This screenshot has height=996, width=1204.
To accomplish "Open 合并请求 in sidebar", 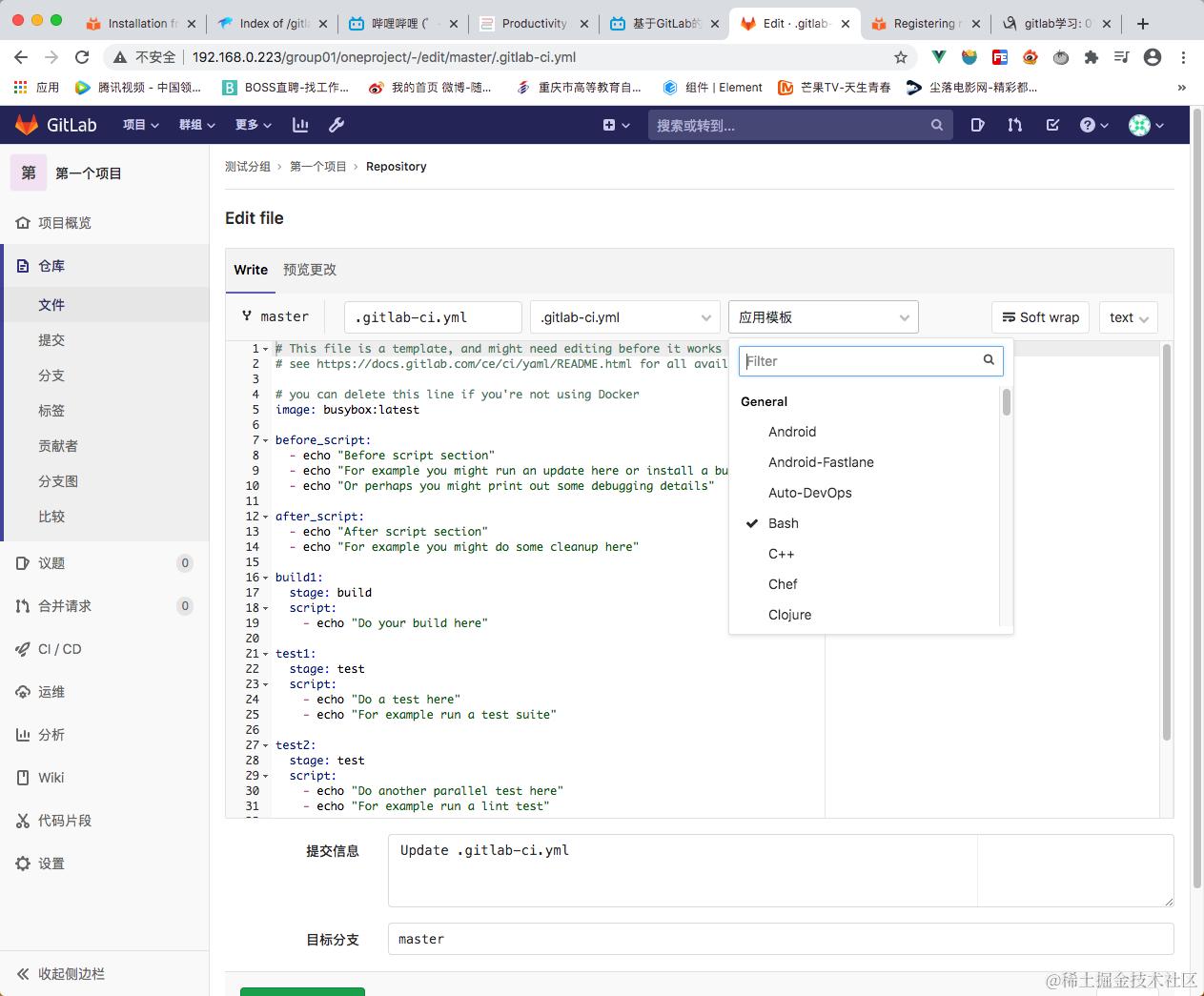I will (x=105, y=606).
